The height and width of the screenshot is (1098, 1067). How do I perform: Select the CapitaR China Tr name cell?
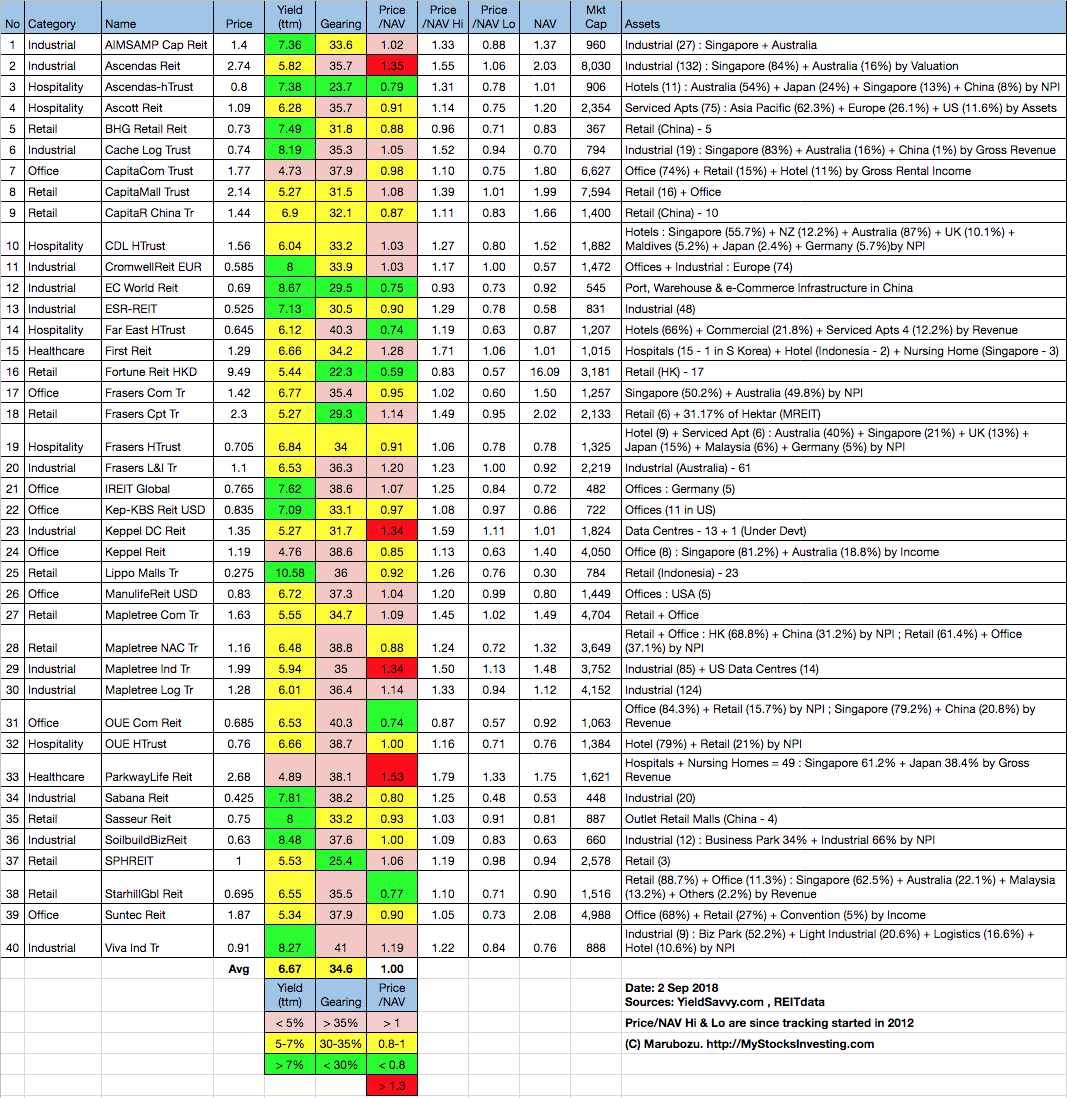pos(157,213)
